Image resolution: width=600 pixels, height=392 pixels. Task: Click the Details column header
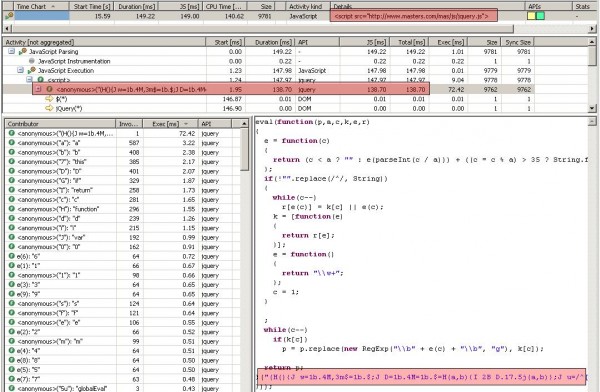coord(427,6)
